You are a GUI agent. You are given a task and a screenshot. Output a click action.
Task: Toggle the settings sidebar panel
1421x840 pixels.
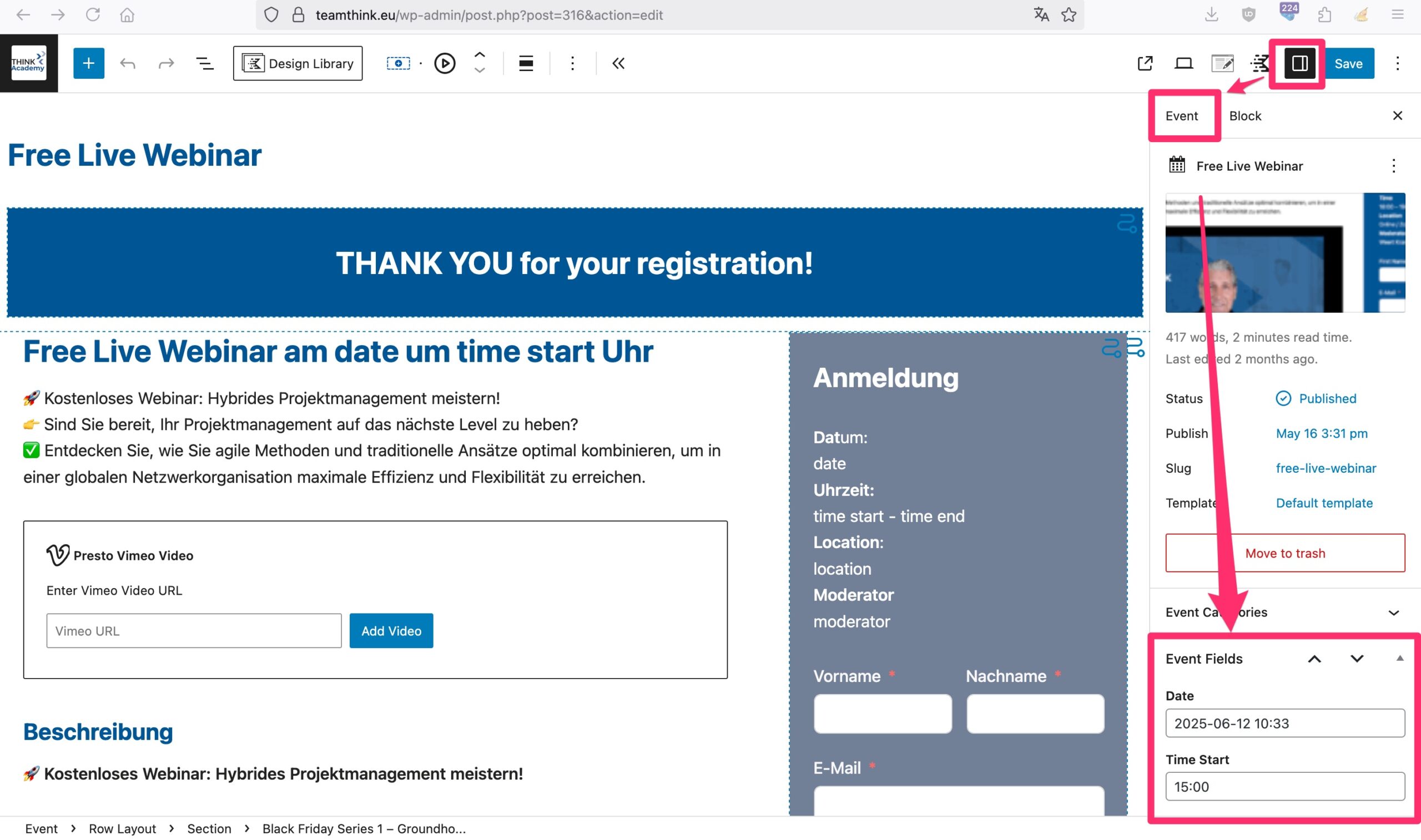pos(1299,63)
